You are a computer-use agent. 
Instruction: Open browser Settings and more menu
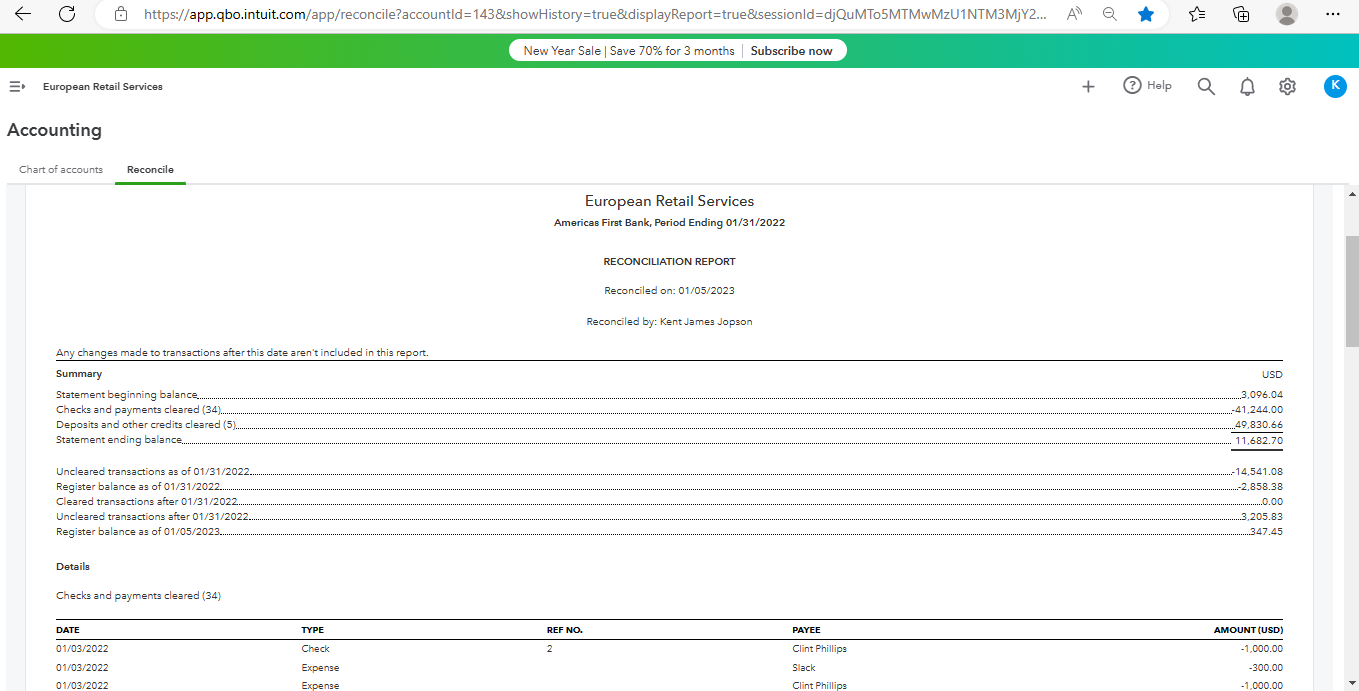click(1332, 14)
